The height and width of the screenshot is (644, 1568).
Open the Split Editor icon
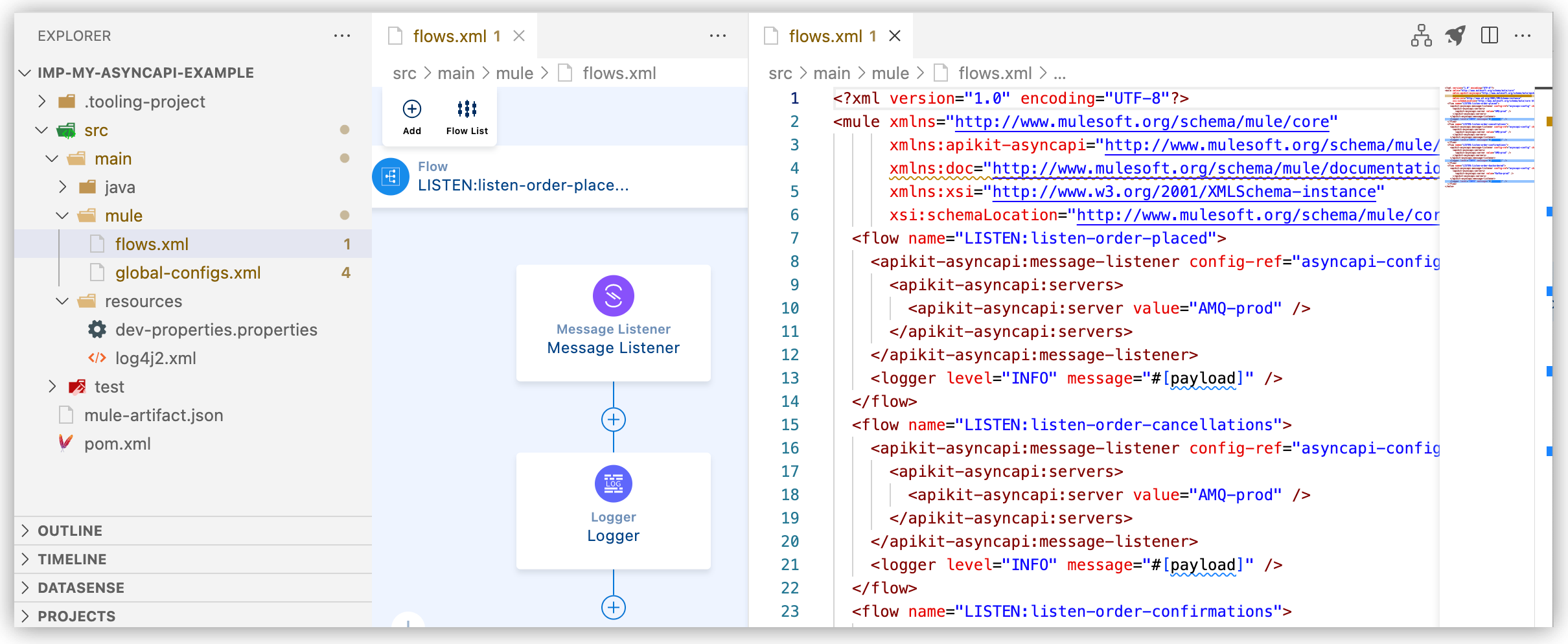[x=1490, y=36]
